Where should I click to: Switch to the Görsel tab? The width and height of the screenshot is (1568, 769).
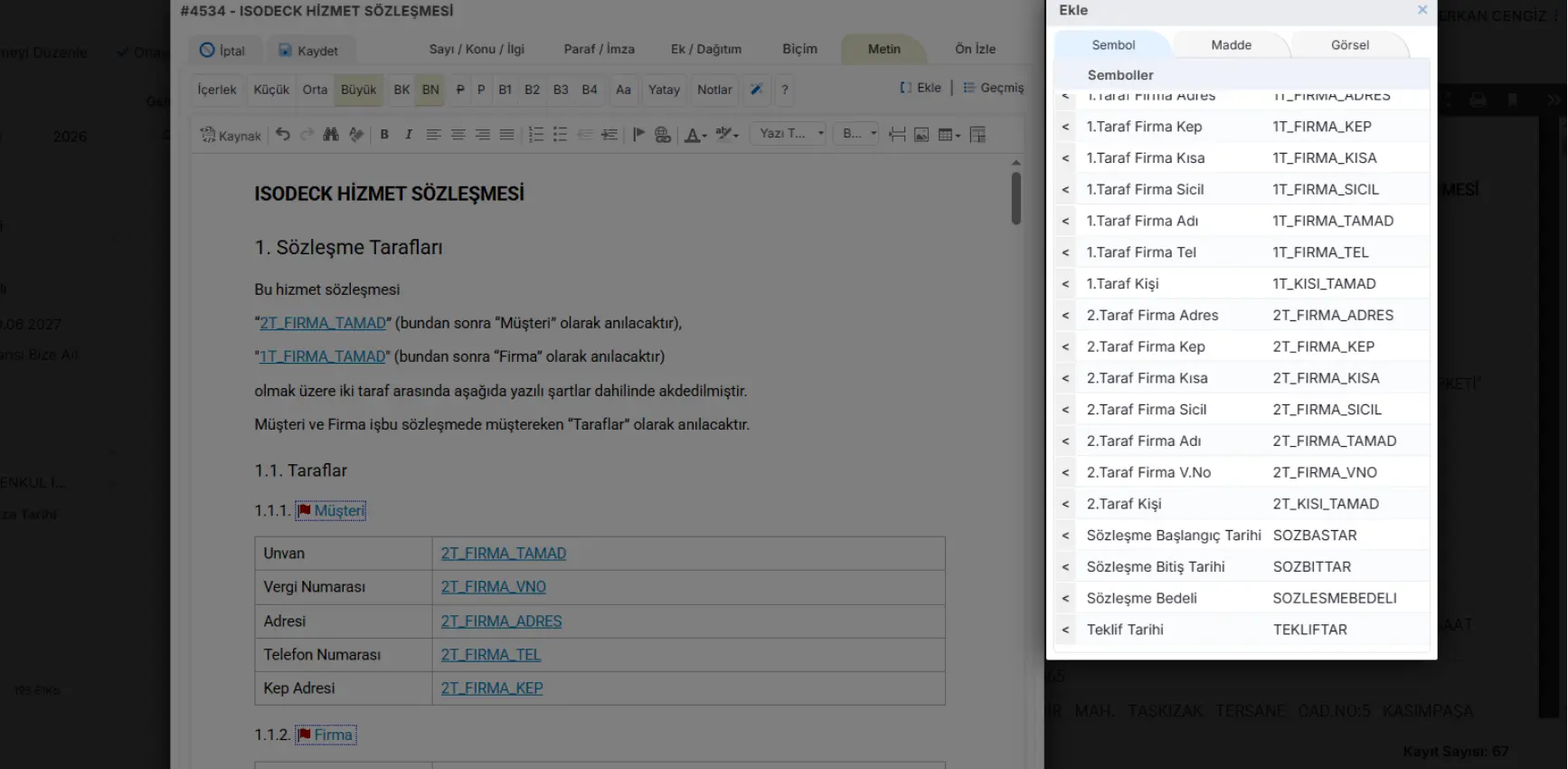1349,45
